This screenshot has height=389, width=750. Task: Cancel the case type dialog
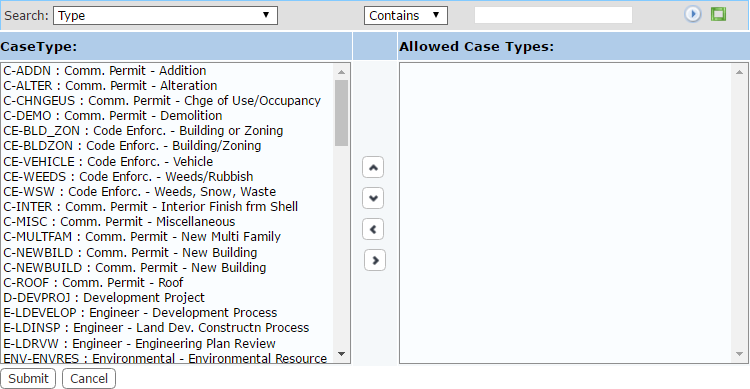tap(89, 378)
